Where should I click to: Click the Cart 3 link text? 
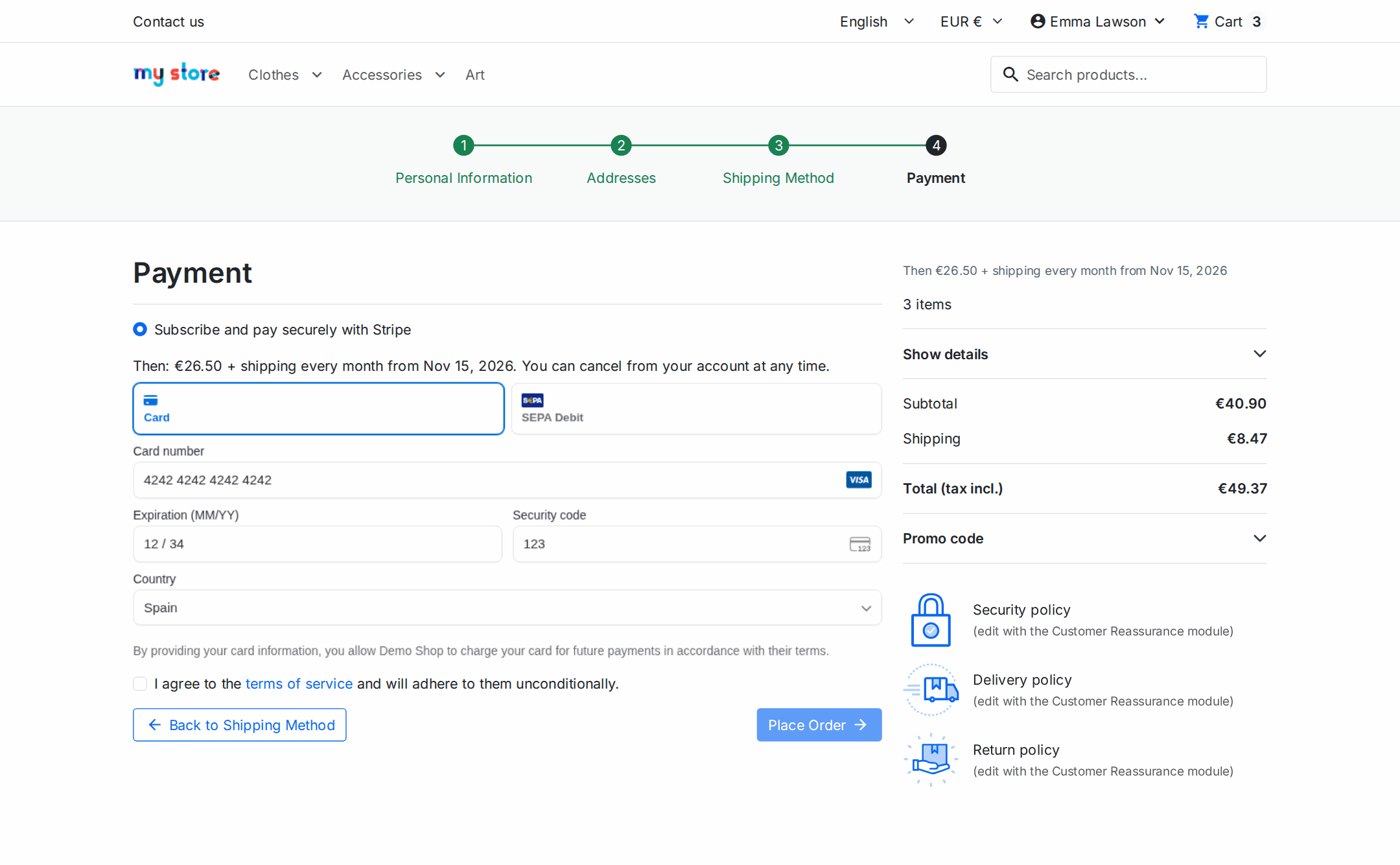point(1239,21)
